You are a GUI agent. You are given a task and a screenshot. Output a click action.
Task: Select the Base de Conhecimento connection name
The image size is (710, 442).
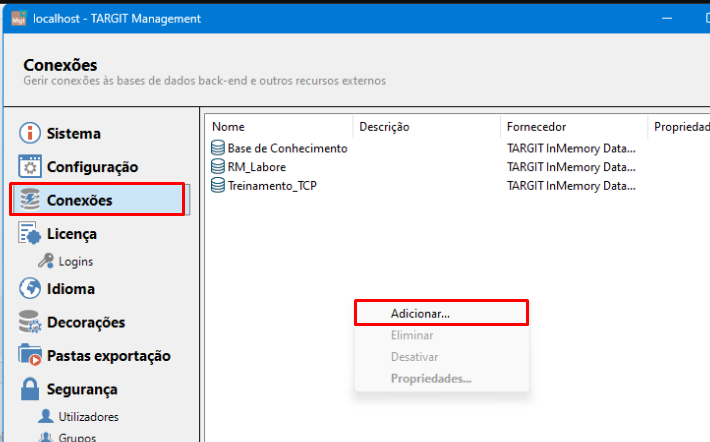click(288, 149)
